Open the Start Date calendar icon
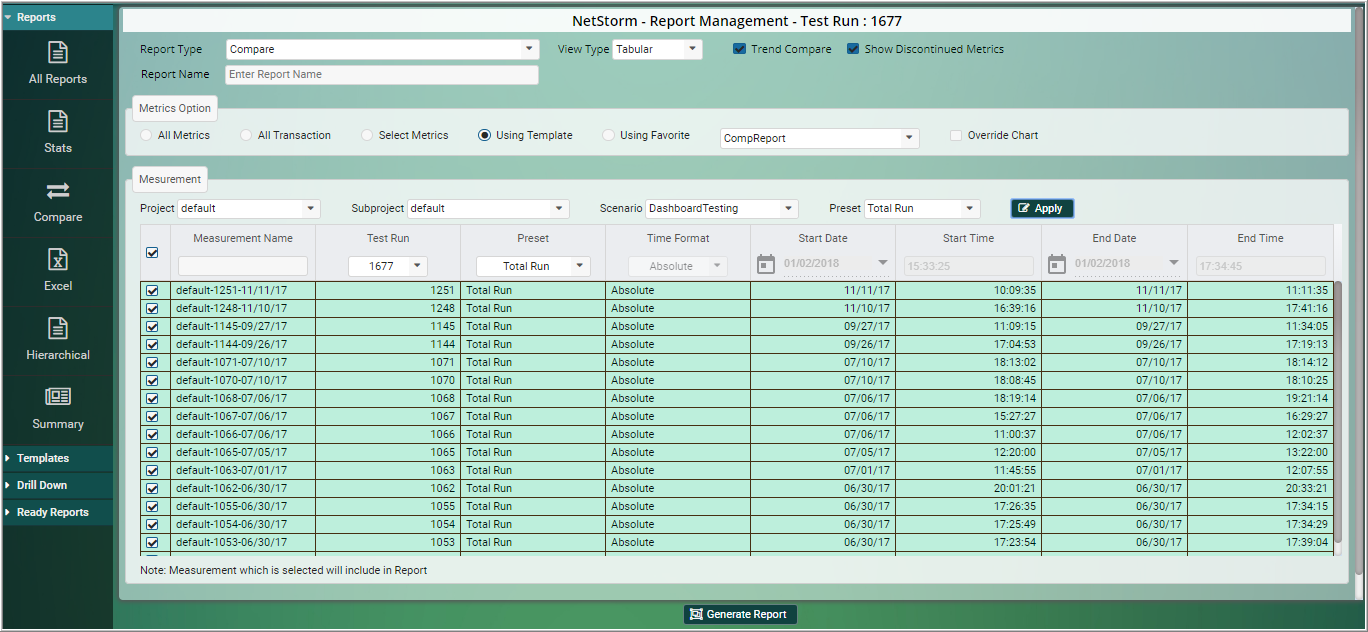 766,264
